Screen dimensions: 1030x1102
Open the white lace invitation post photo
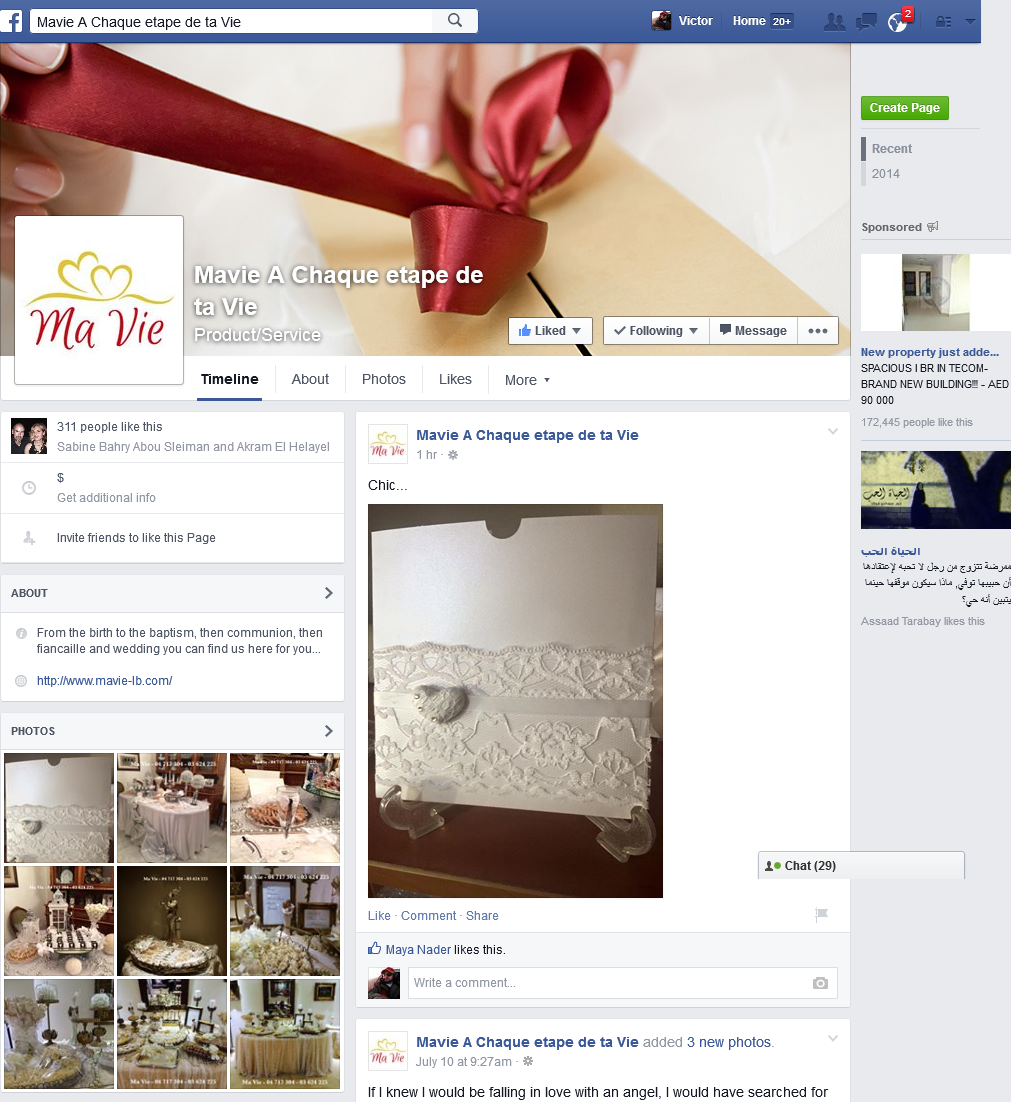[x=515, y=701]
